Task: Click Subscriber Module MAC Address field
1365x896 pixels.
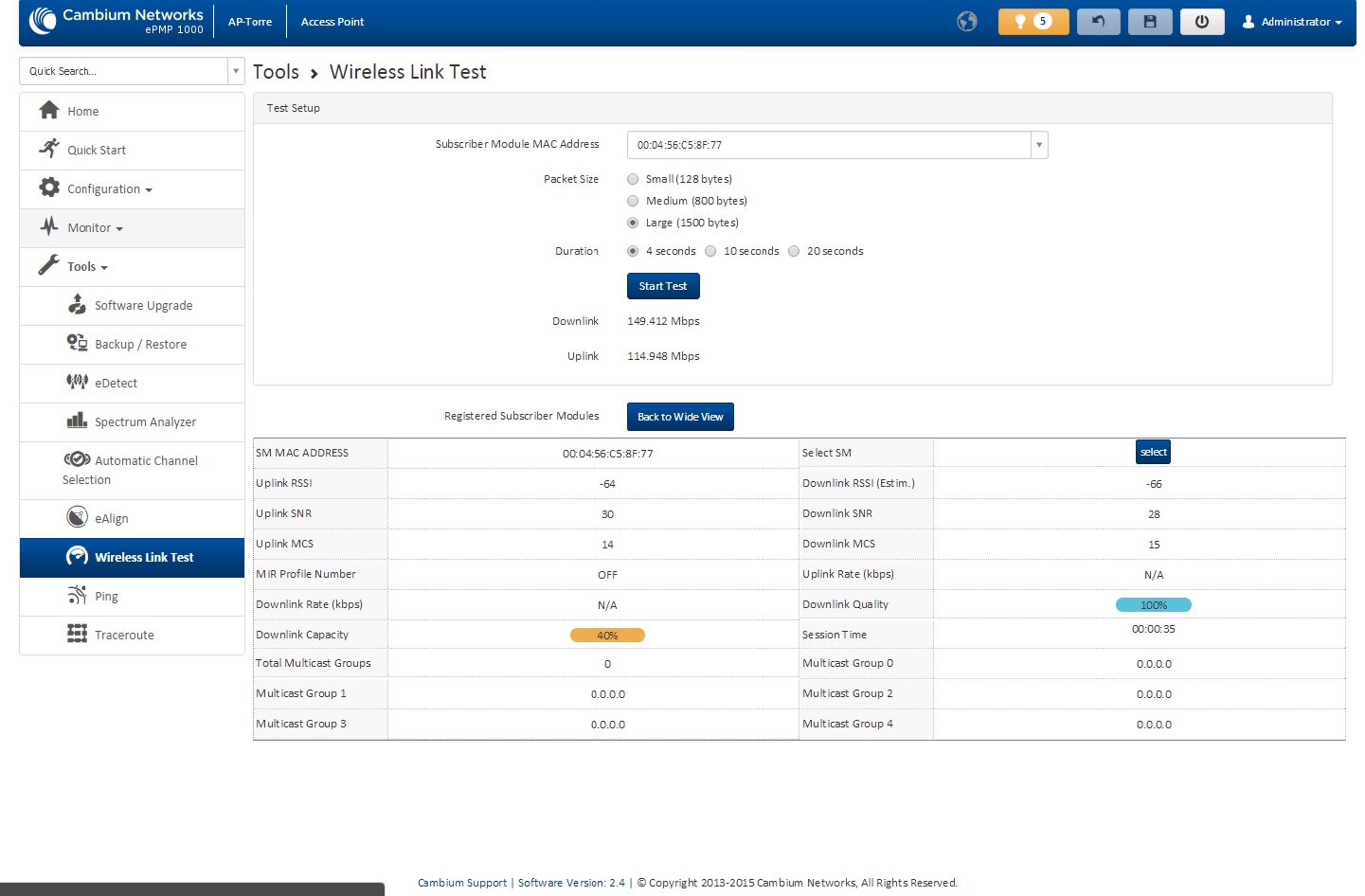Action: [x=829, y=145]
